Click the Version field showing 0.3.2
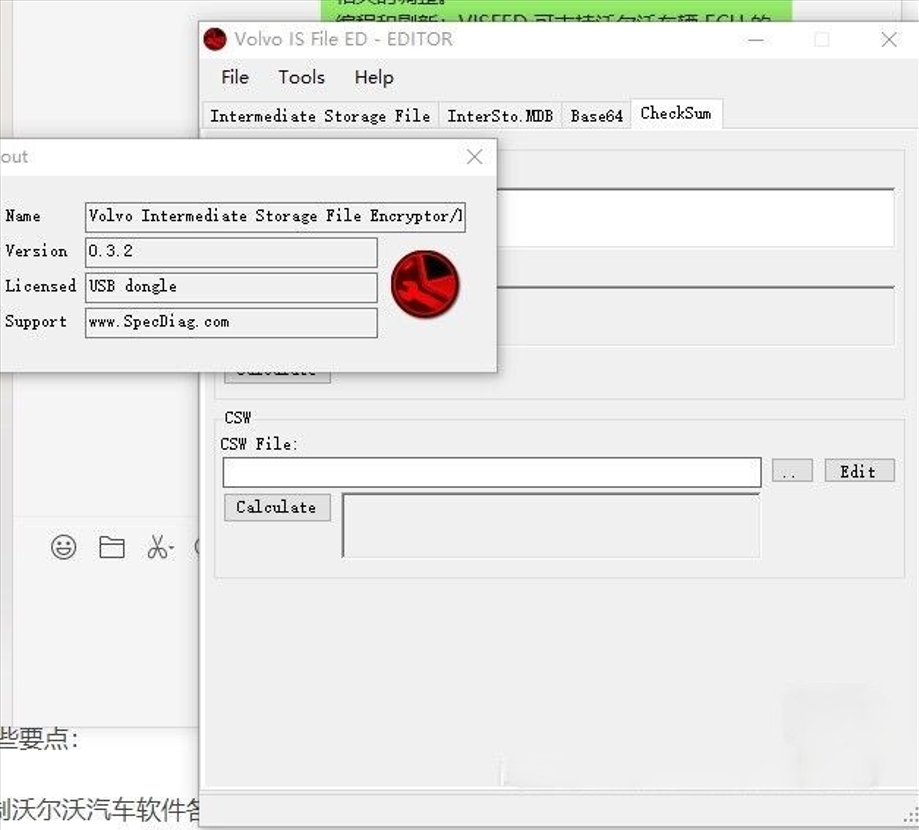The height and width of the screenshot is (830, 919). pos(231,252)
